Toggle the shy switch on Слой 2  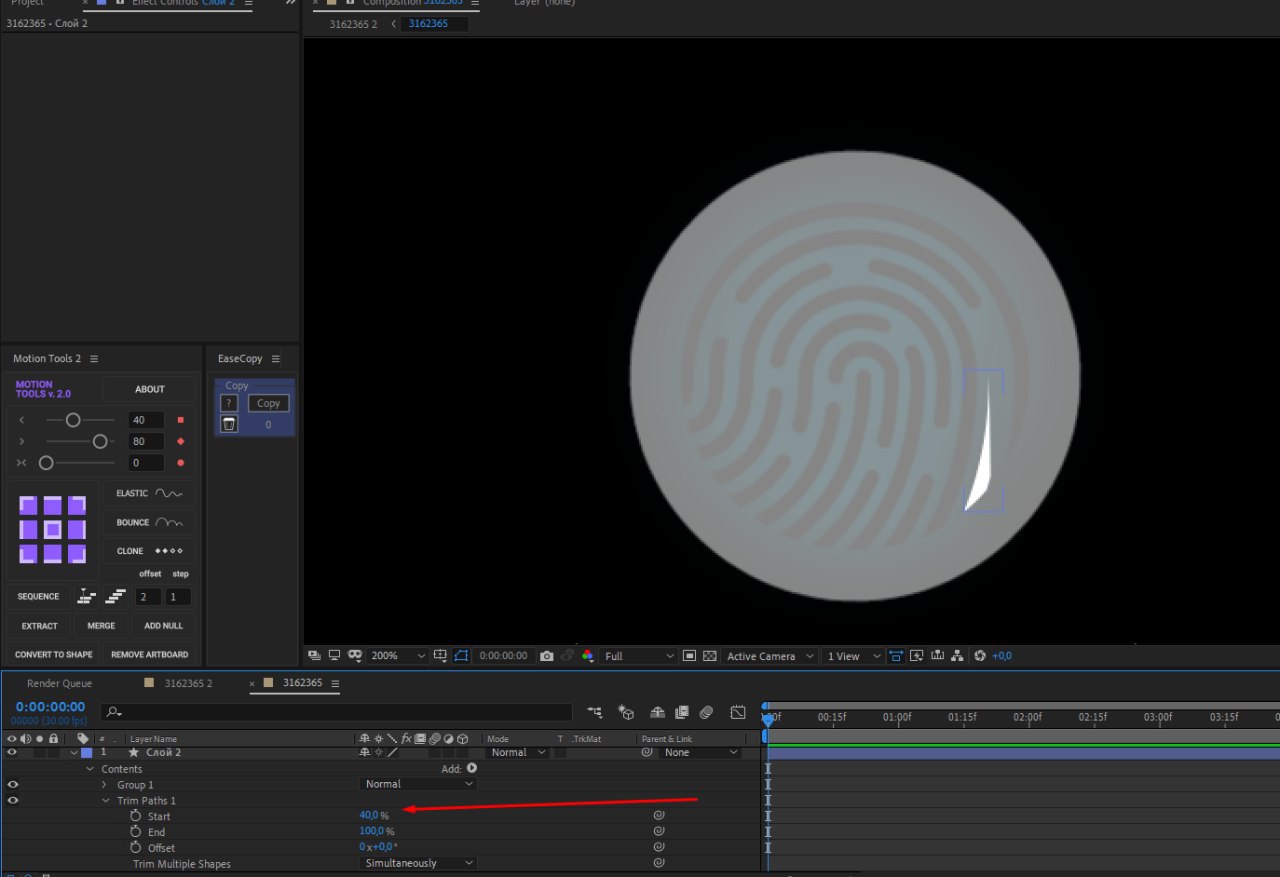pyautogui.click(x=364, y=752)
